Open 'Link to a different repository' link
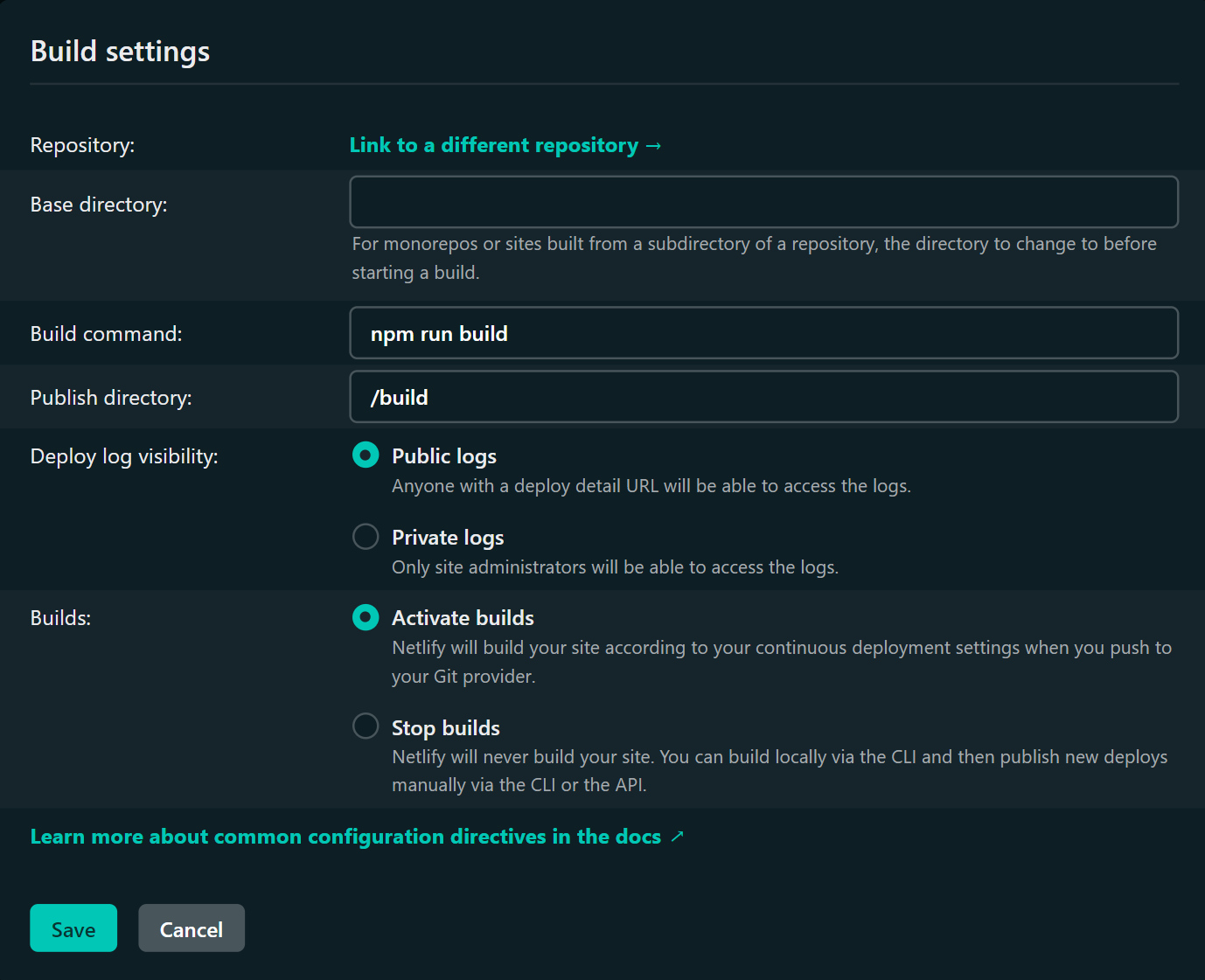The width and height of the screenshot is (1205, 980). 494,145
